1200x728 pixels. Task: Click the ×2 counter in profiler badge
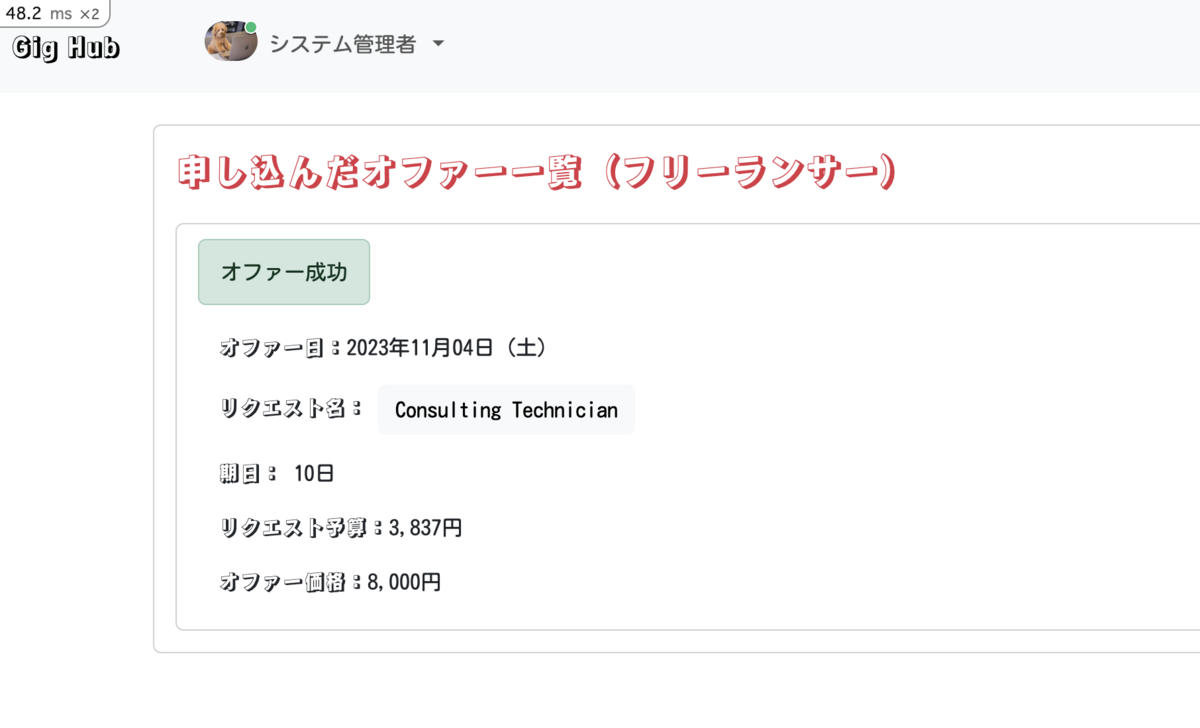(x=89, y=13)
